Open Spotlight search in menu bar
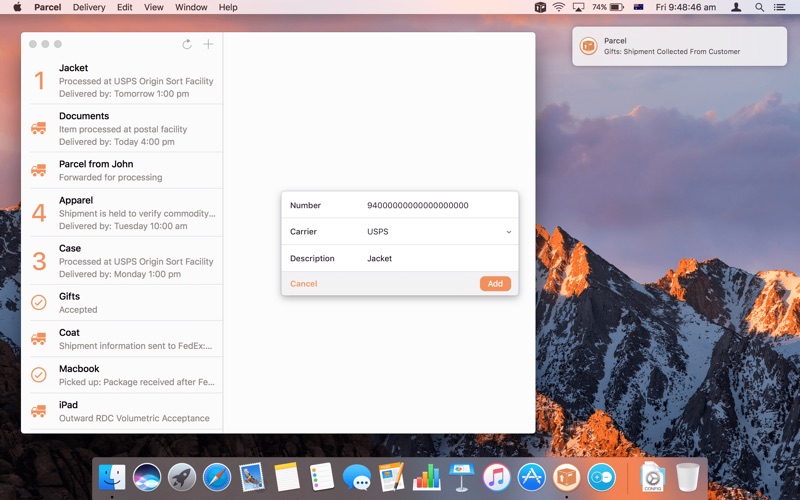The height and width of the screenshot is (500, 800). 759,7
